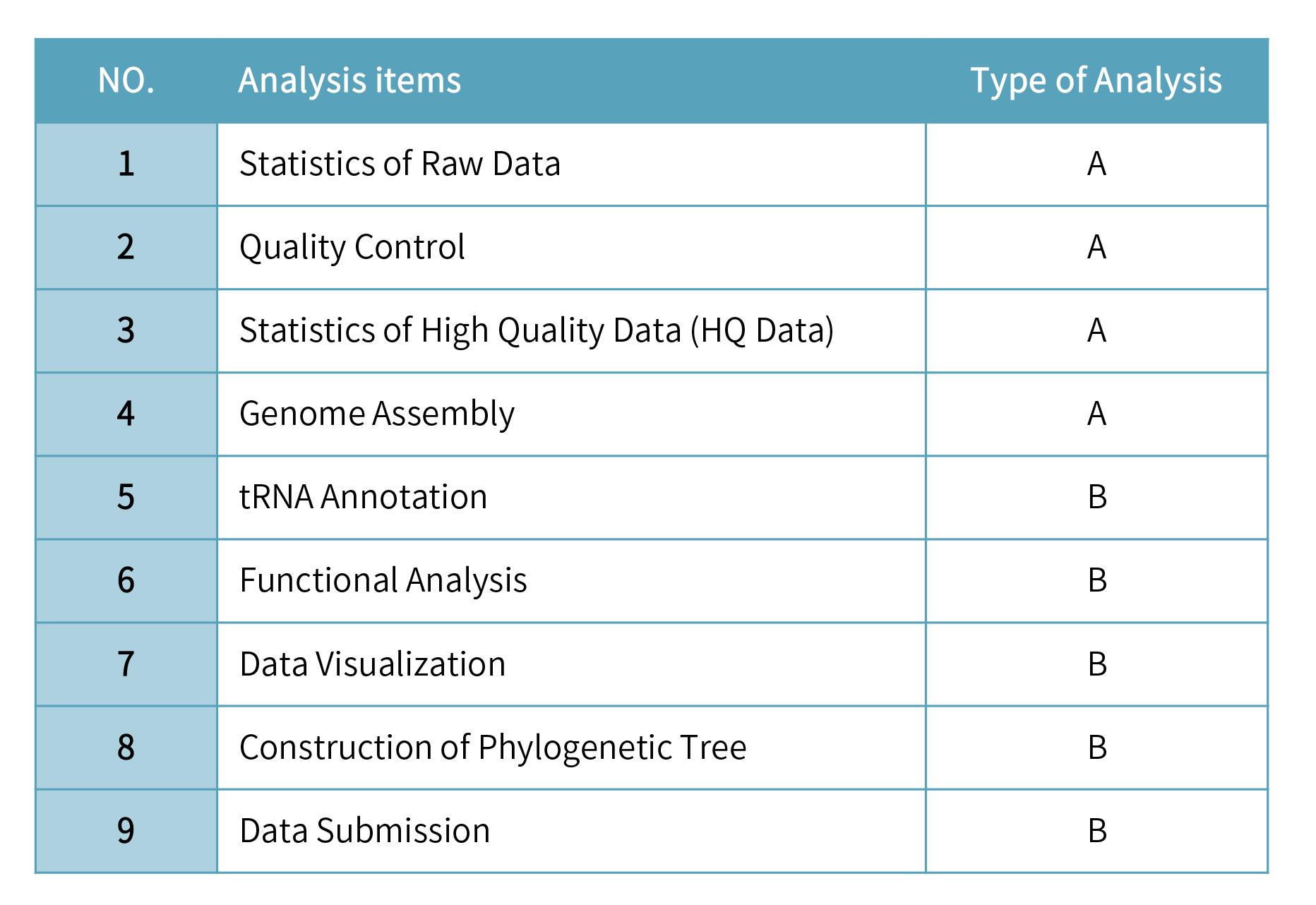This screenshot has height=905, width=1316.
Task: Click the 'Data Submission' cell
Action: coord(364,831)
